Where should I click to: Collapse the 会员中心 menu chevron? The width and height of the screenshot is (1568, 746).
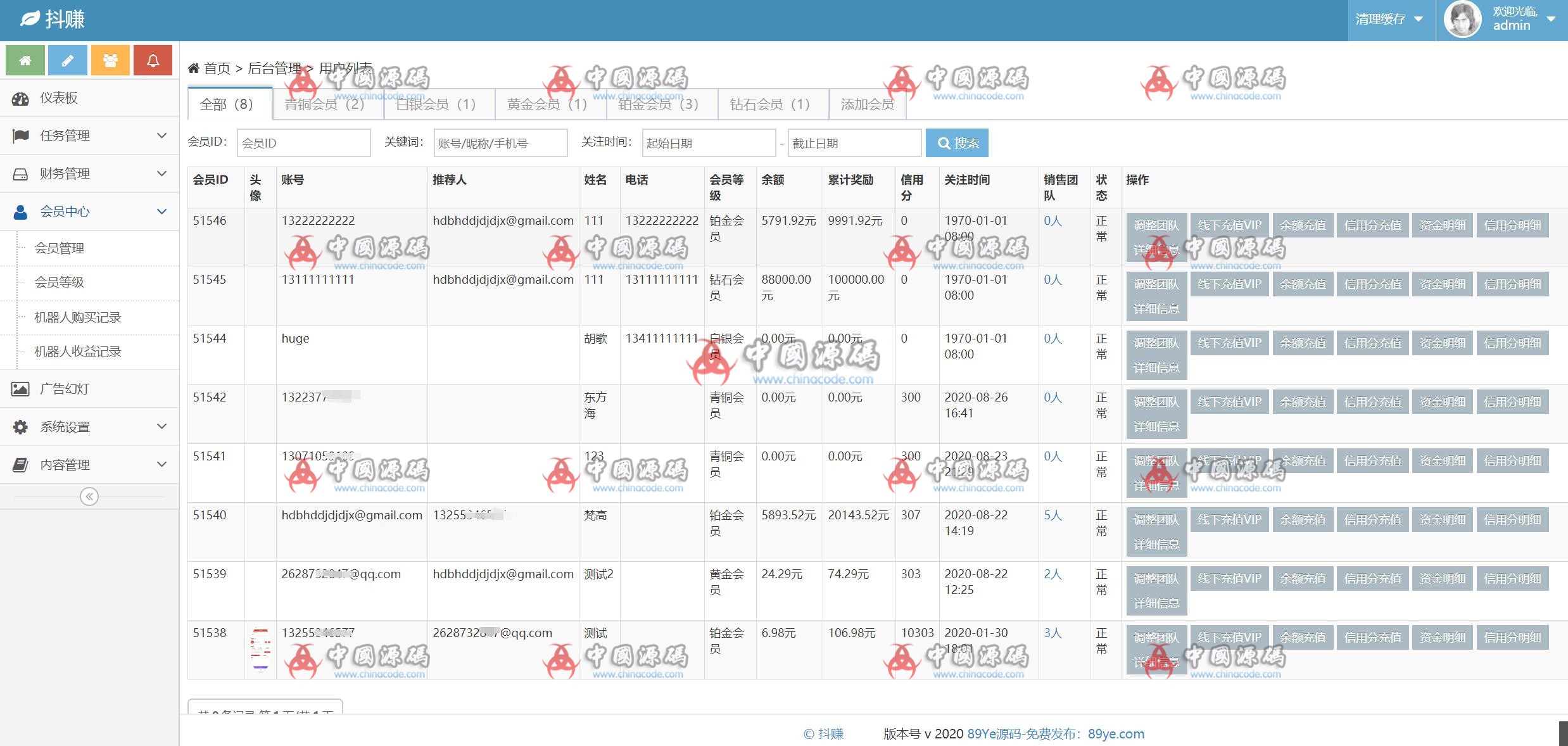[x=161, y=212]
